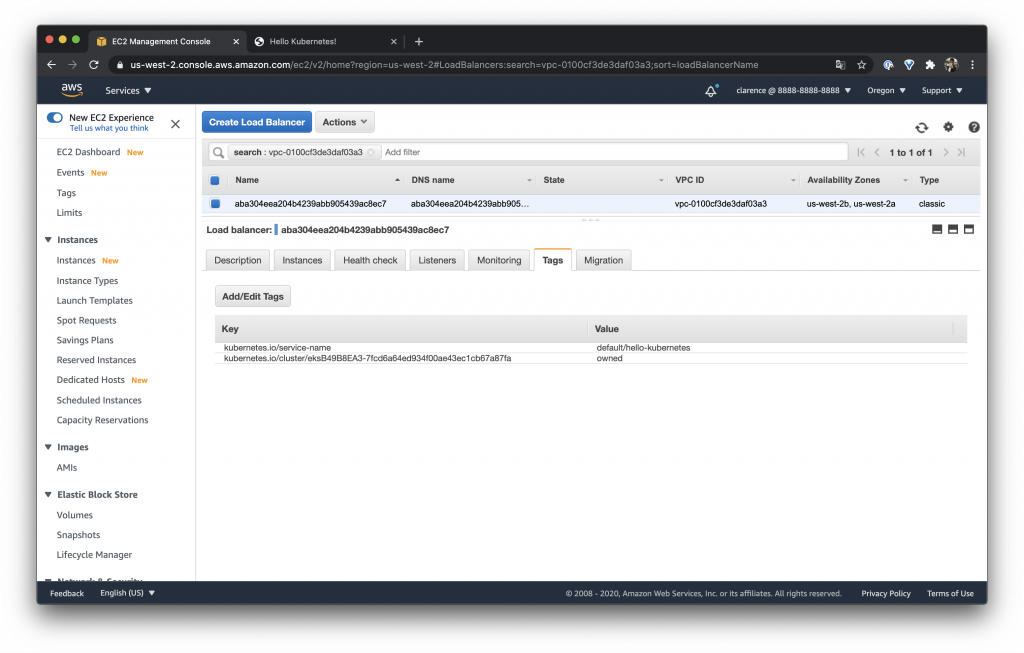The height and width of the screenshot is (653, 1024).
Task: Open the help question mark icon
Action: (x=974, y=127)
